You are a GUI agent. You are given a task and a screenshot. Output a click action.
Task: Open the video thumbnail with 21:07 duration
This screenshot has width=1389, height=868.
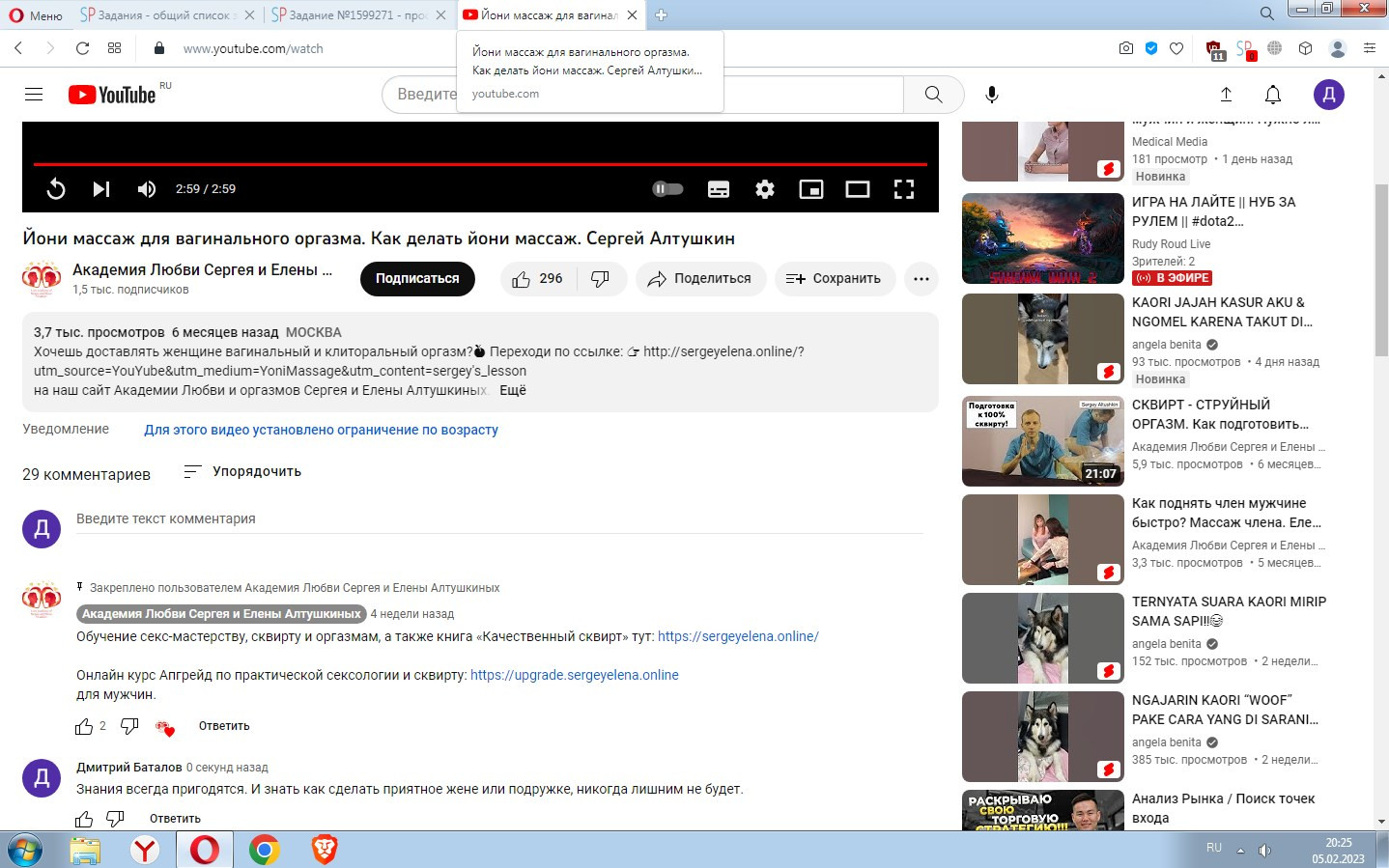(1043, 441)
